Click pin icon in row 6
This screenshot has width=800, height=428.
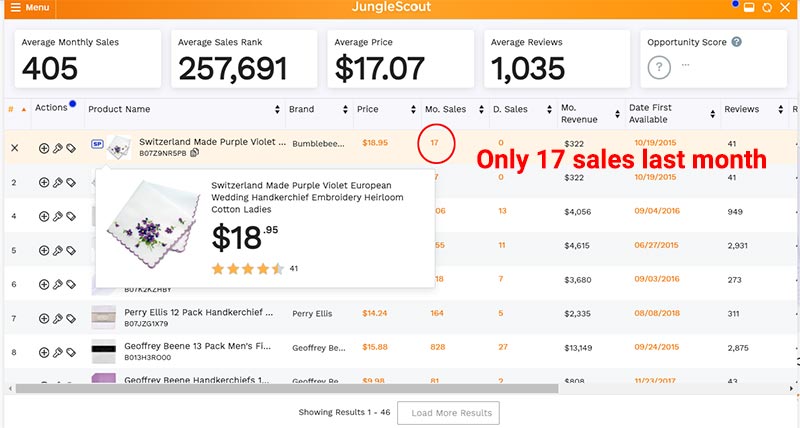pyautogui.click(x=58, y=284)
